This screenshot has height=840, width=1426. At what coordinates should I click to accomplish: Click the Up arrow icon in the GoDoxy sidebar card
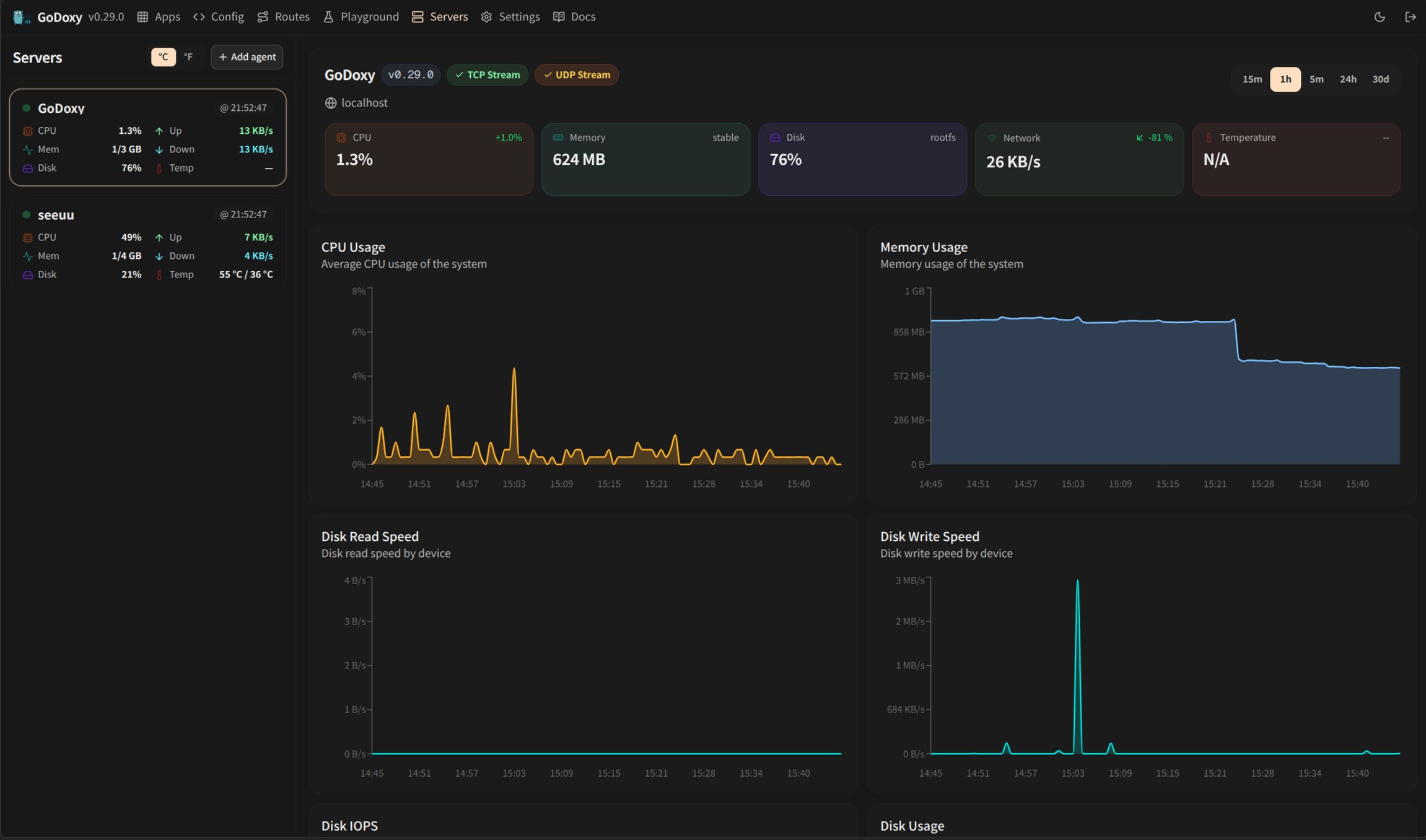tap(159, 131)
